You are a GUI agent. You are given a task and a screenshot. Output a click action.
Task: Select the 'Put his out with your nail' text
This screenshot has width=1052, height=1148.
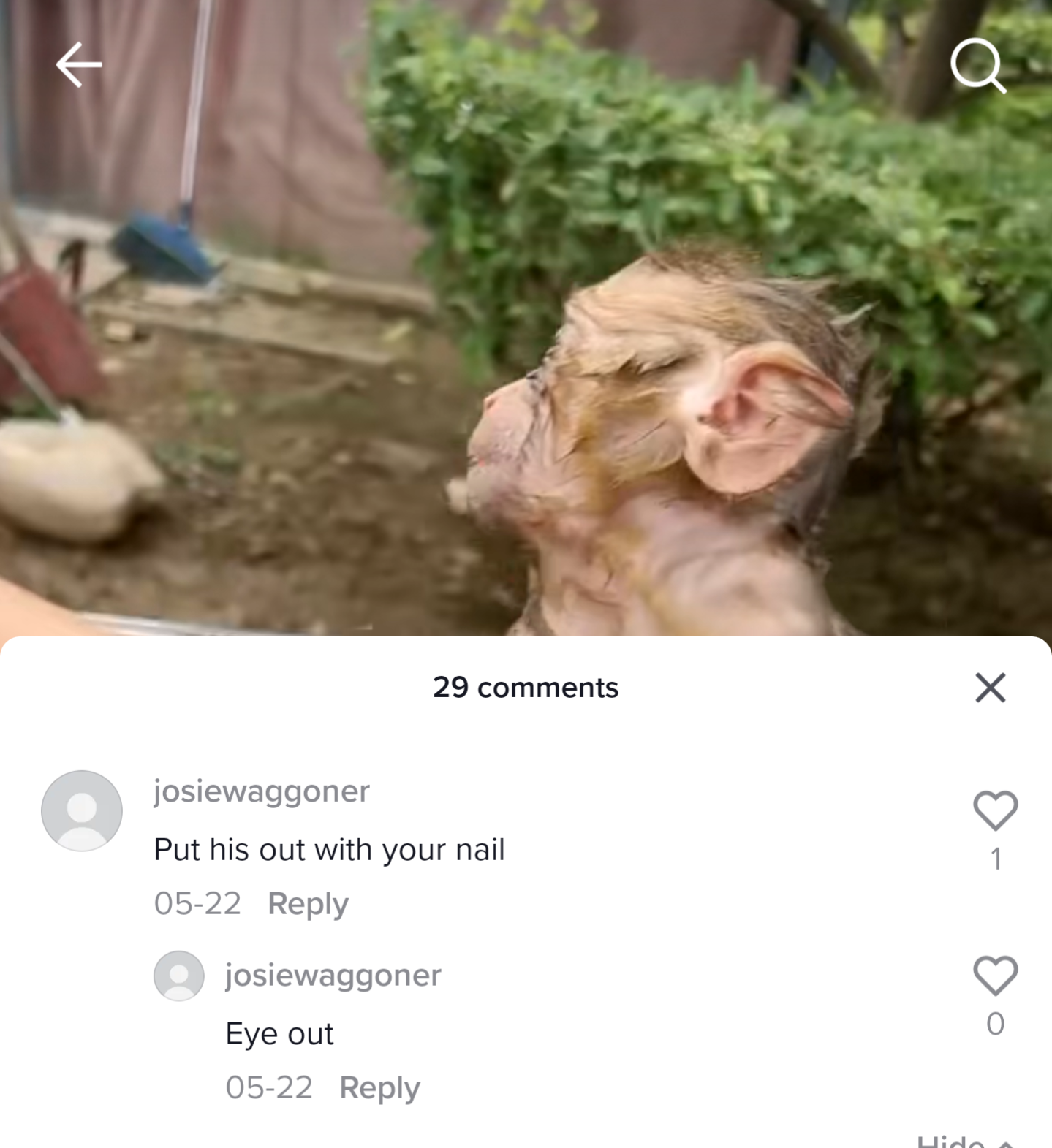pos(329,850)
